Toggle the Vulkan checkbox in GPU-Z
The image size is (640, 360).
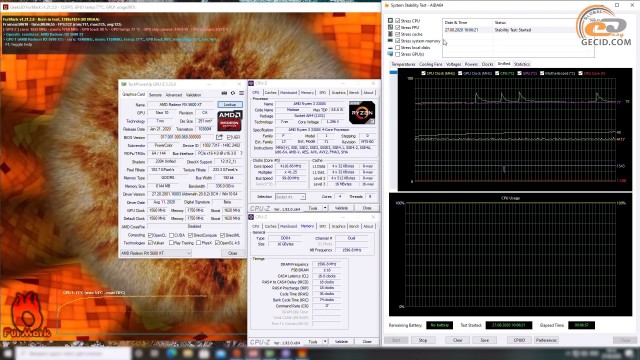[x=150, y=243]
